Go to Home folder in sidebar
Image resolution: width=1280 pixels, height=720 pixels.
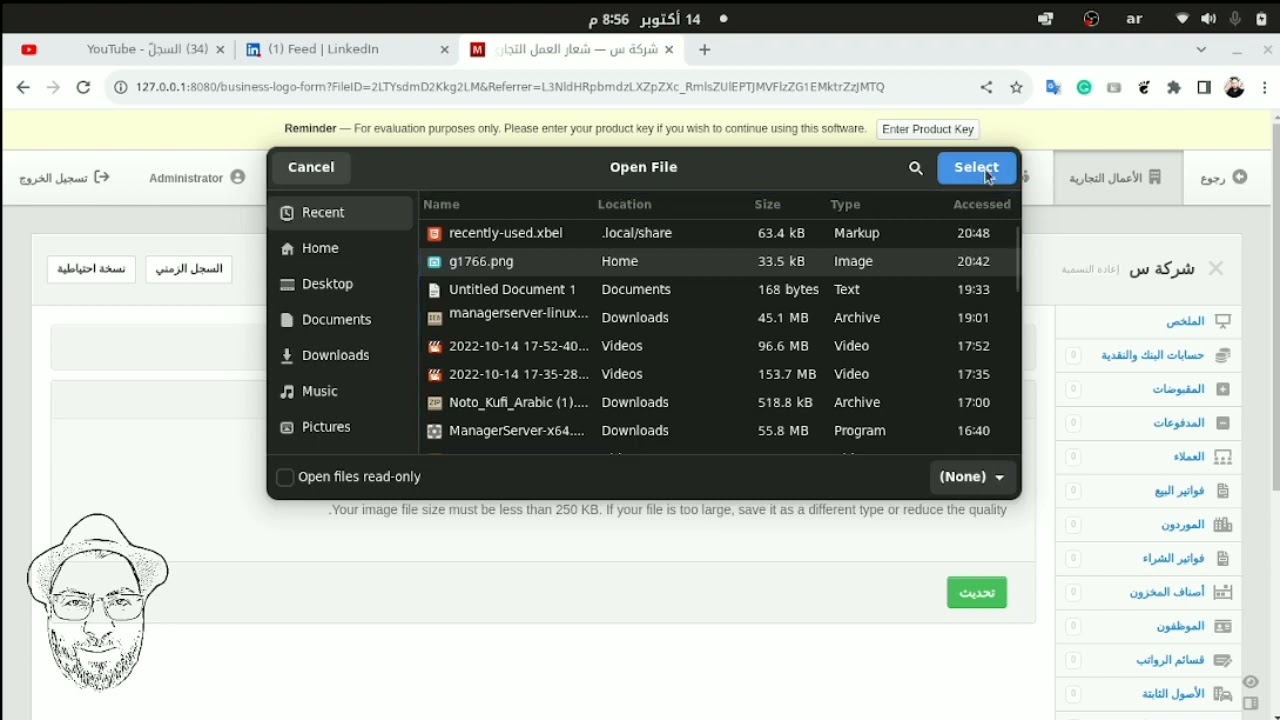(x=341, y=248)
